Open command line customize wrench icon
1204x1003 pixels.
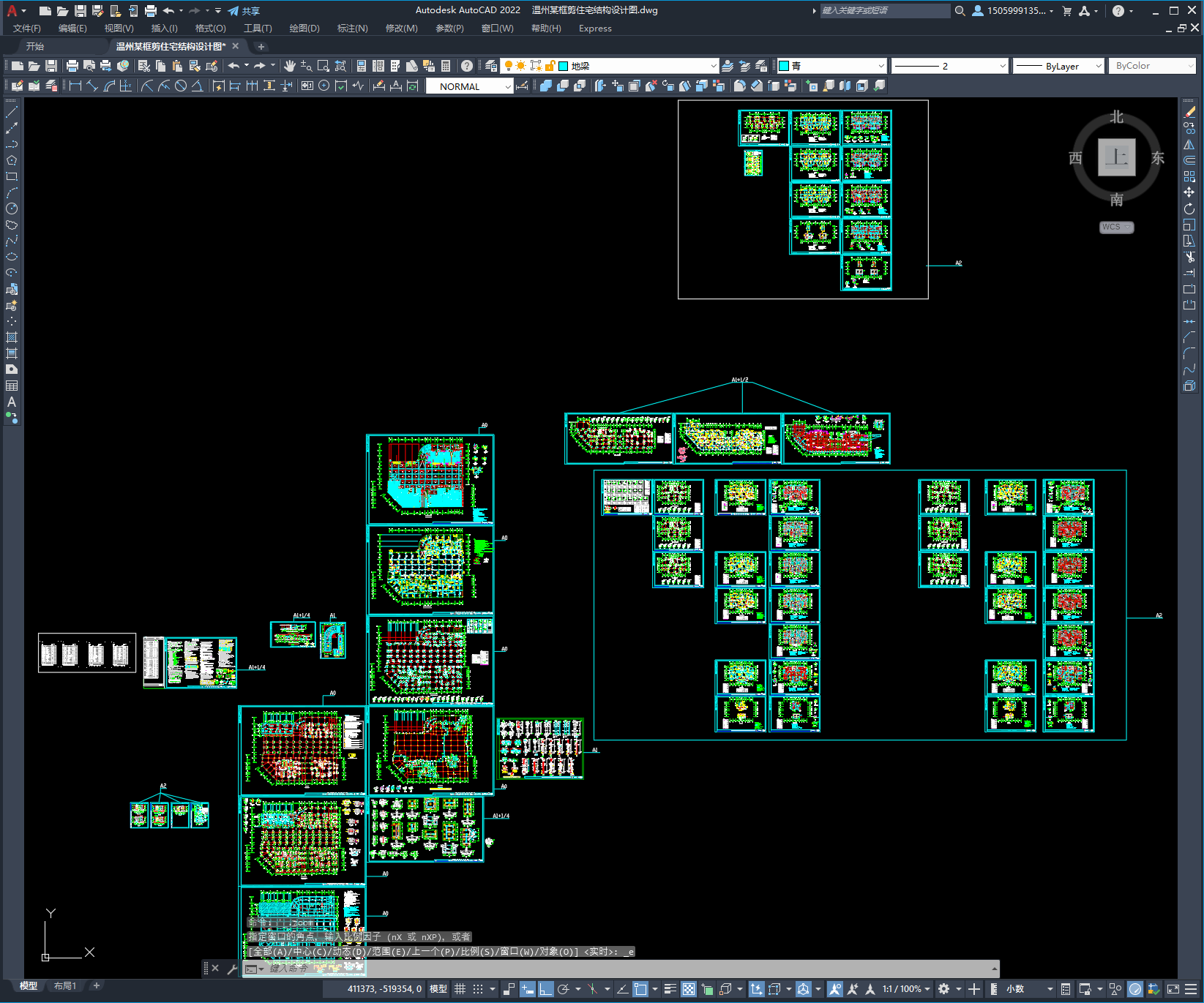[232, 969]
